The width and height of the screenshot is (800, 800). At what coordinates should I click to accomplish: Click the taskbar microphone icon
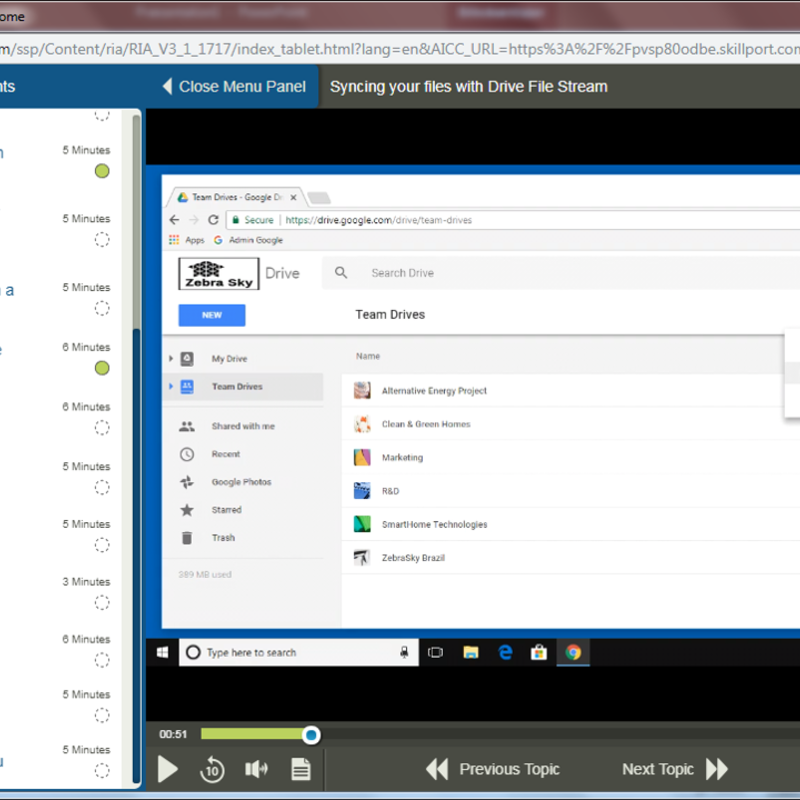pos(404,653)
